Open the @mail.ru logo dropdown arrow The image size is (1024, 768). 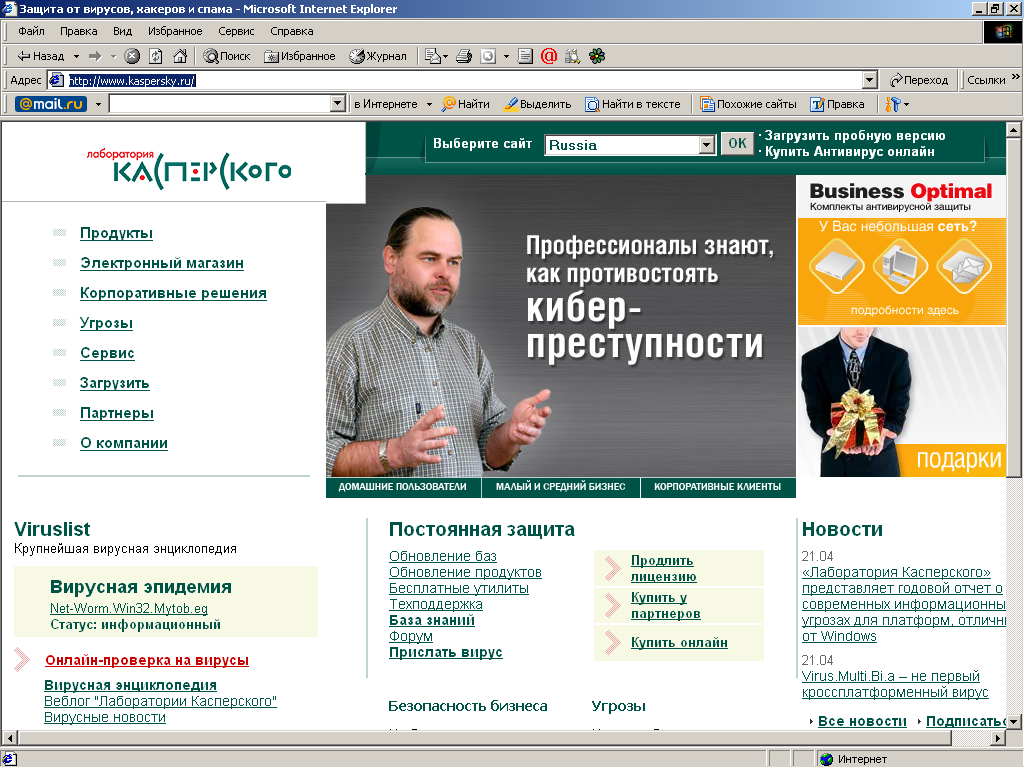click(98, 104)
